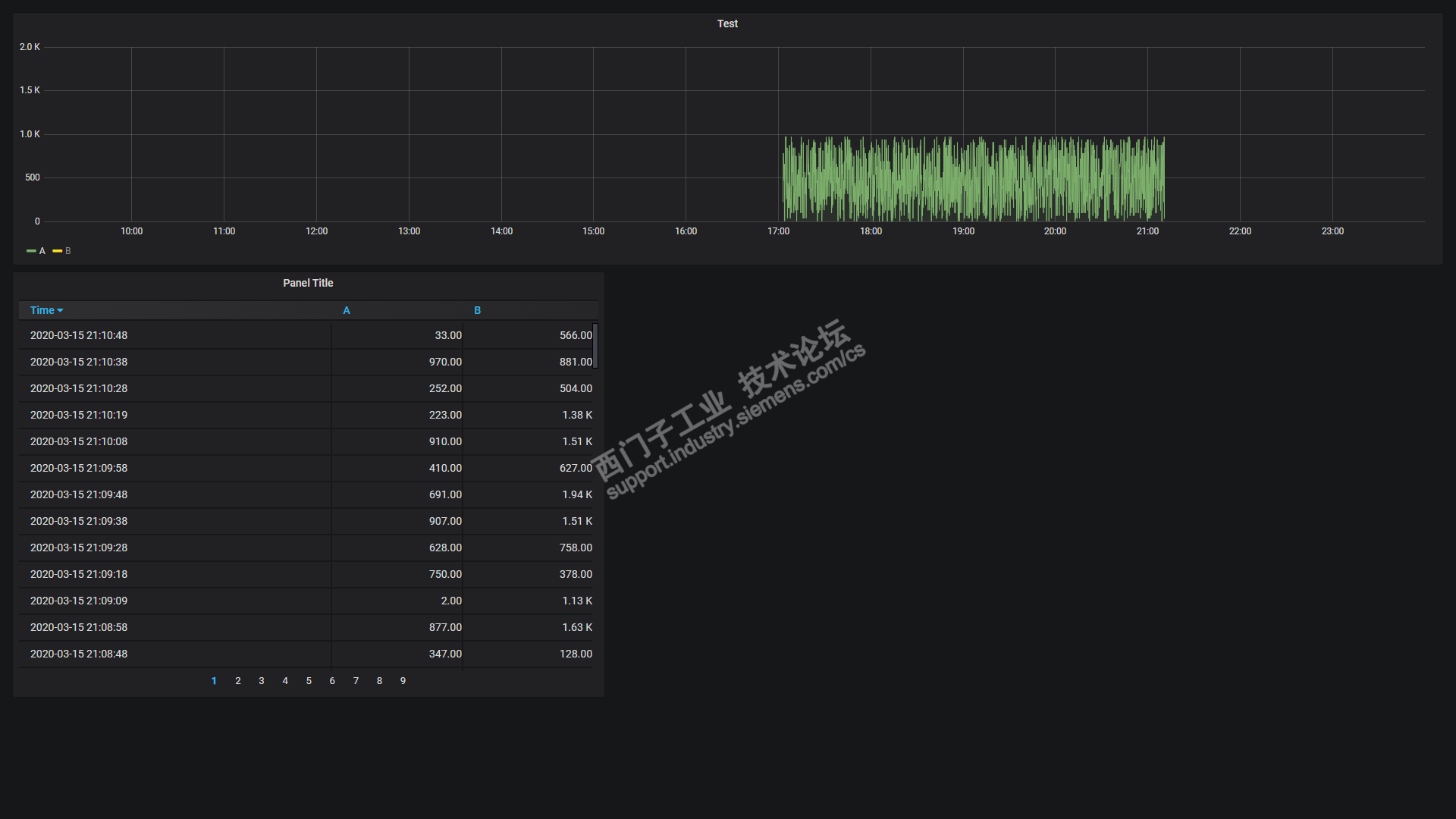Sort table by column A header
This screenshot has width=1456, height=819.
(x=347, y=310)
